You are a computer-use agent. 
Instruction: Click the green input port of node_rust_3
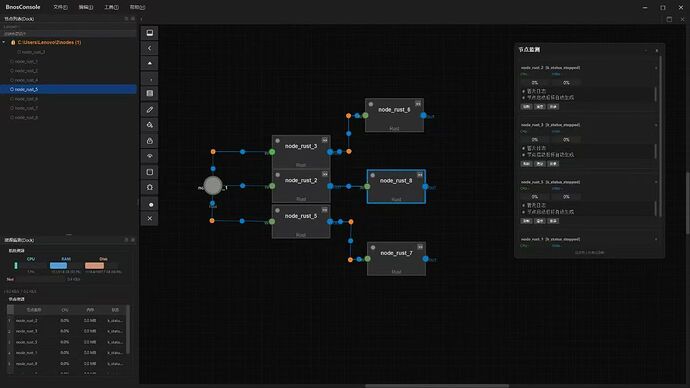coord(272,152)
